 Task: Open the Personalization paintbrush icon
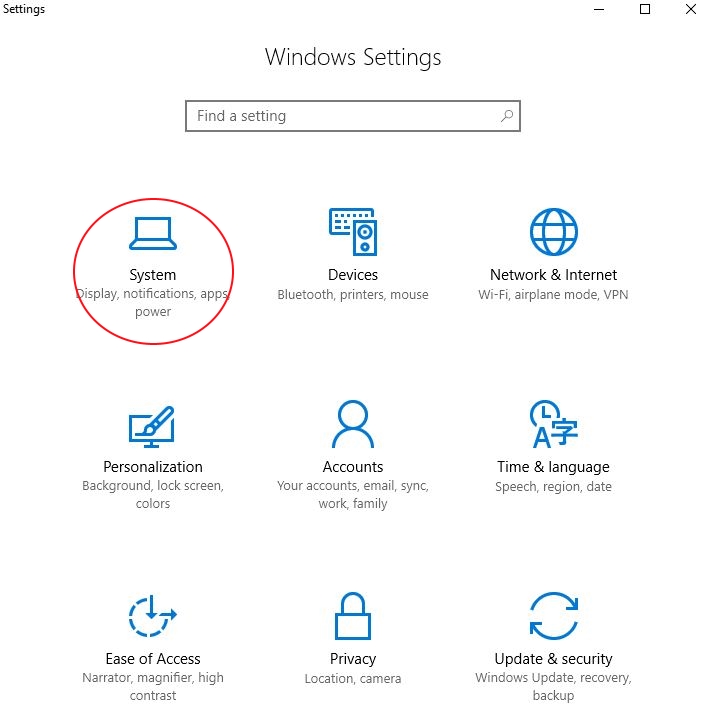click(152, 427)
